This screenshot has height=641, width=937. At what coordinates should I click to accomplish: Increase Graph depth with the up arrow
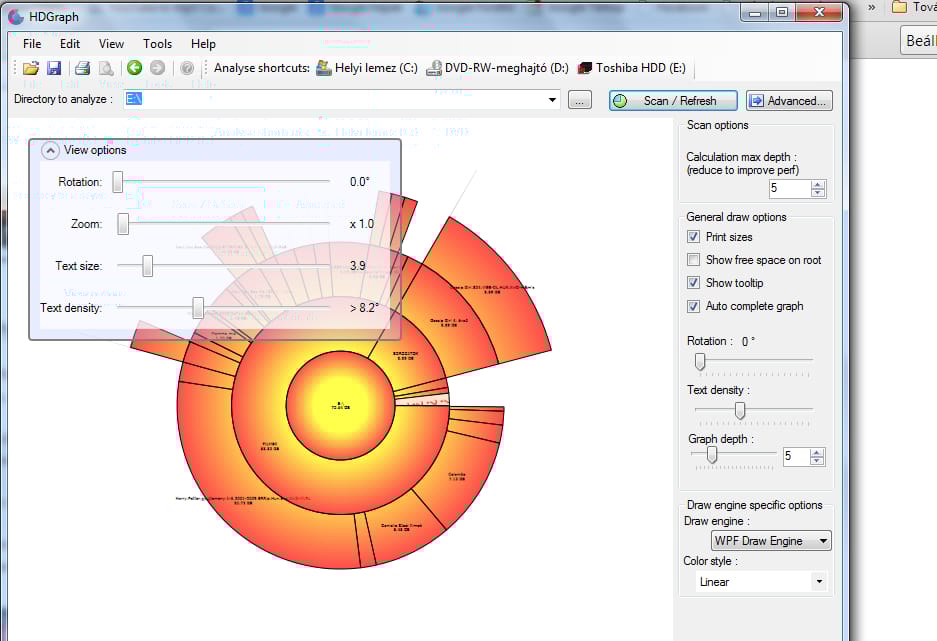[817, 452]
